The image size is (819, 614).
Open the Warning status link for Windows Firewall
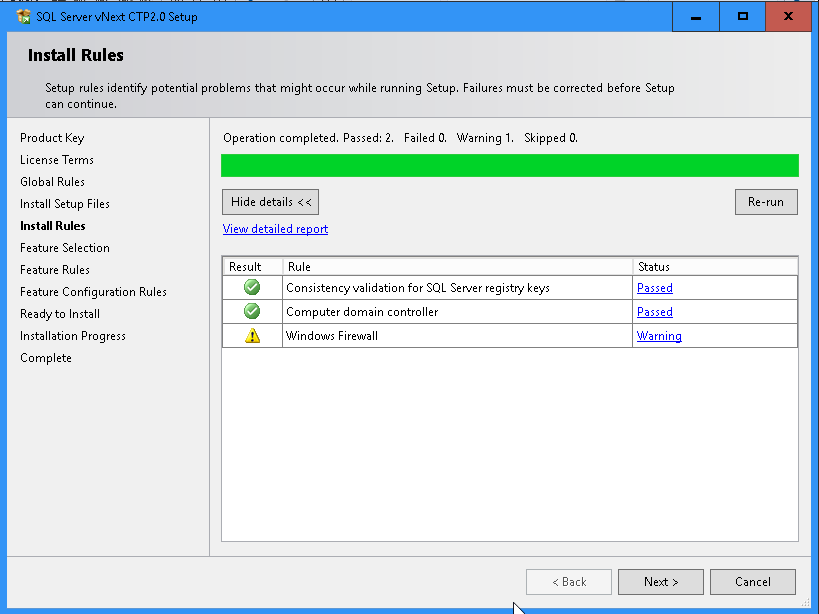point(659,336)
